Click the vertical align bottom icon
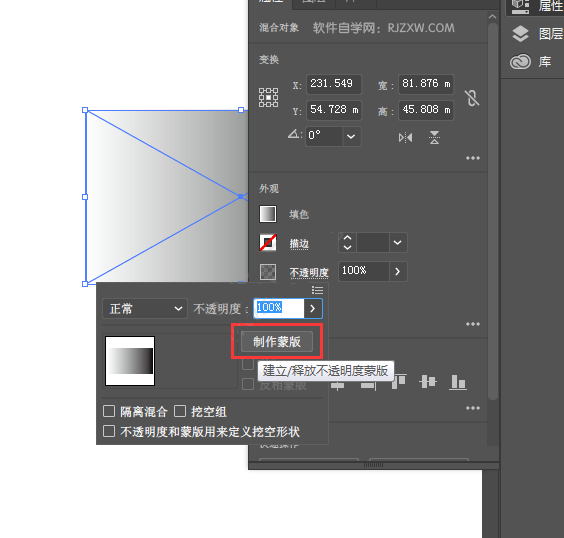 click(x=458, y=382)
